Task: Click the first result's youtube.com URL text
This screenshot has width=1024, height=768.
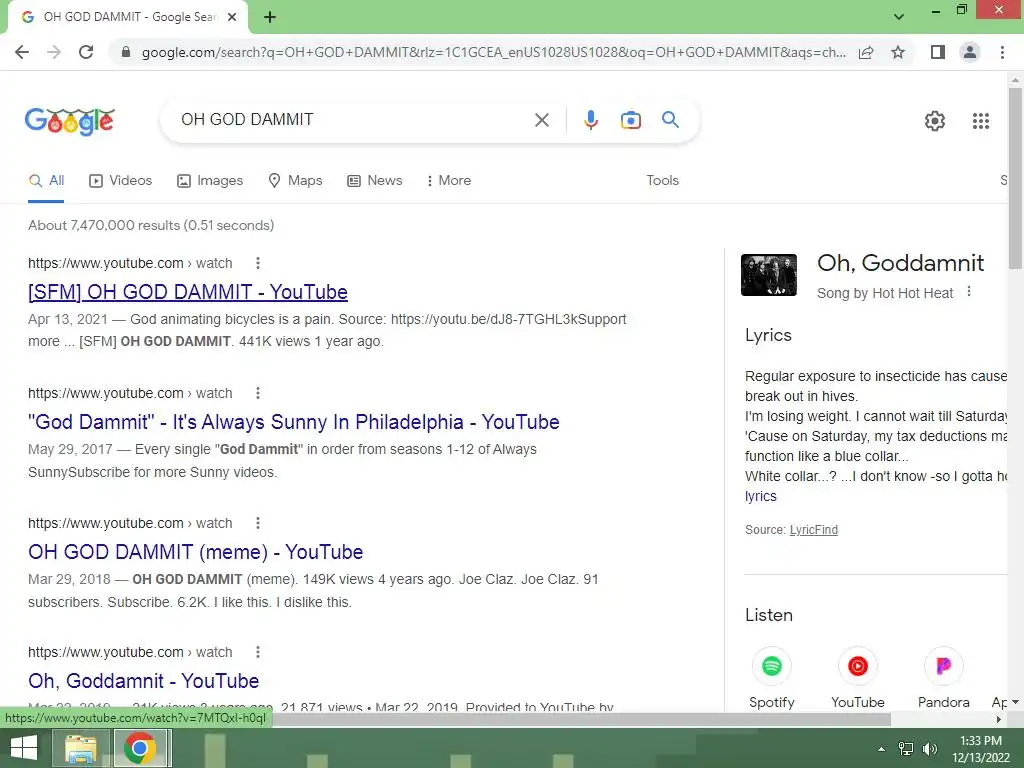Action: click(130, 263)
